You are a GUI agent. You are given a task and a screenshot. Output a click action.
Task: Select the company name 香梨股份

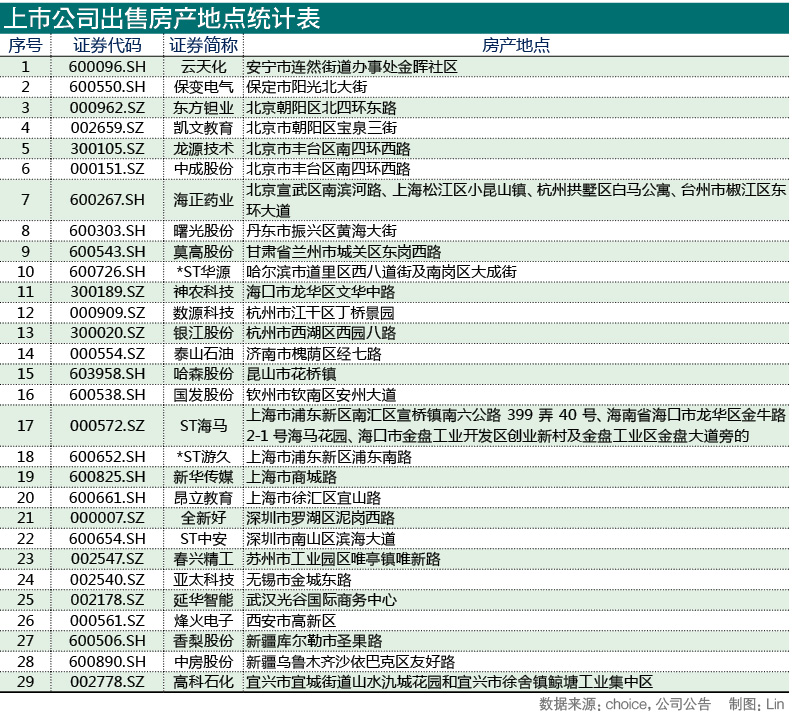point(204,641)
